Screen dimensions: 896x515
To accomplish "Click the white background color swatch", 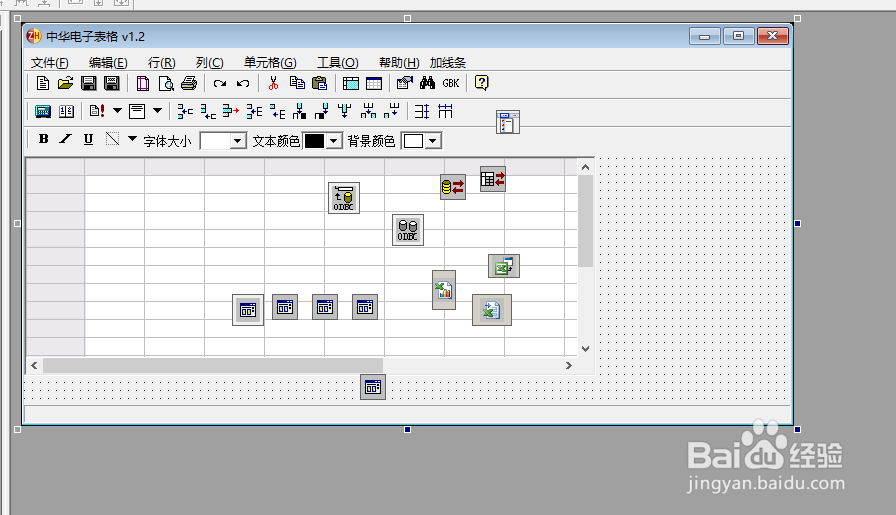I will point(414,141).
